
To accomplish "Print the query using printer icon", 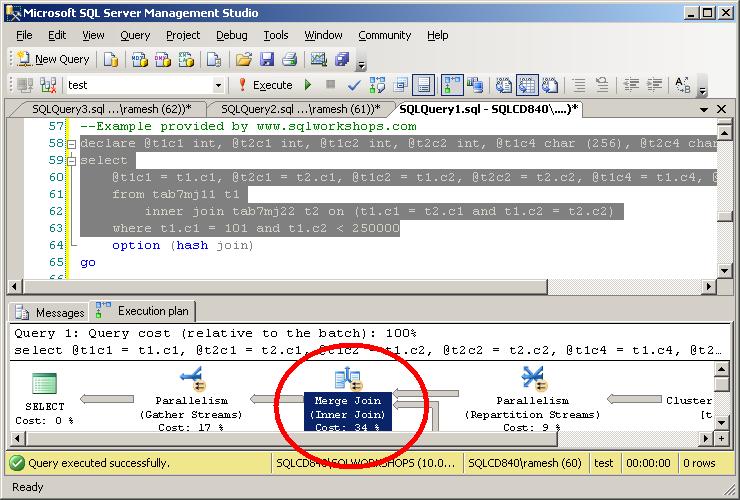I will tap(290, 59).
